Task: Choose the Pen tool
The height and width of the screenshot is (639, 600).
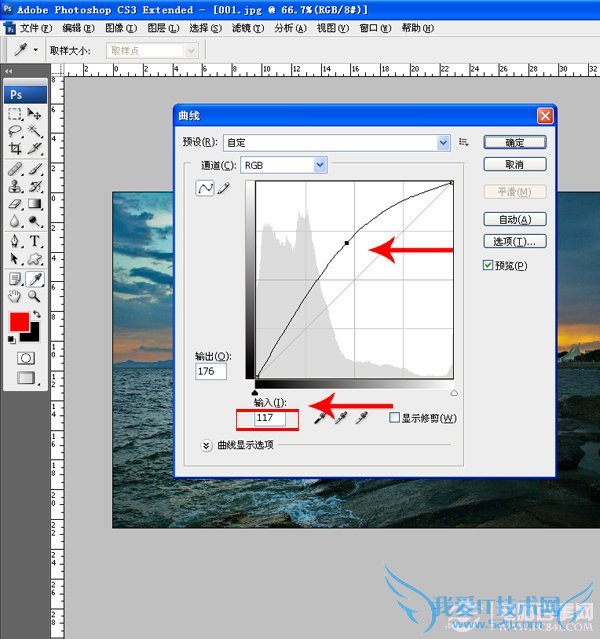Action: coord(15,241)
